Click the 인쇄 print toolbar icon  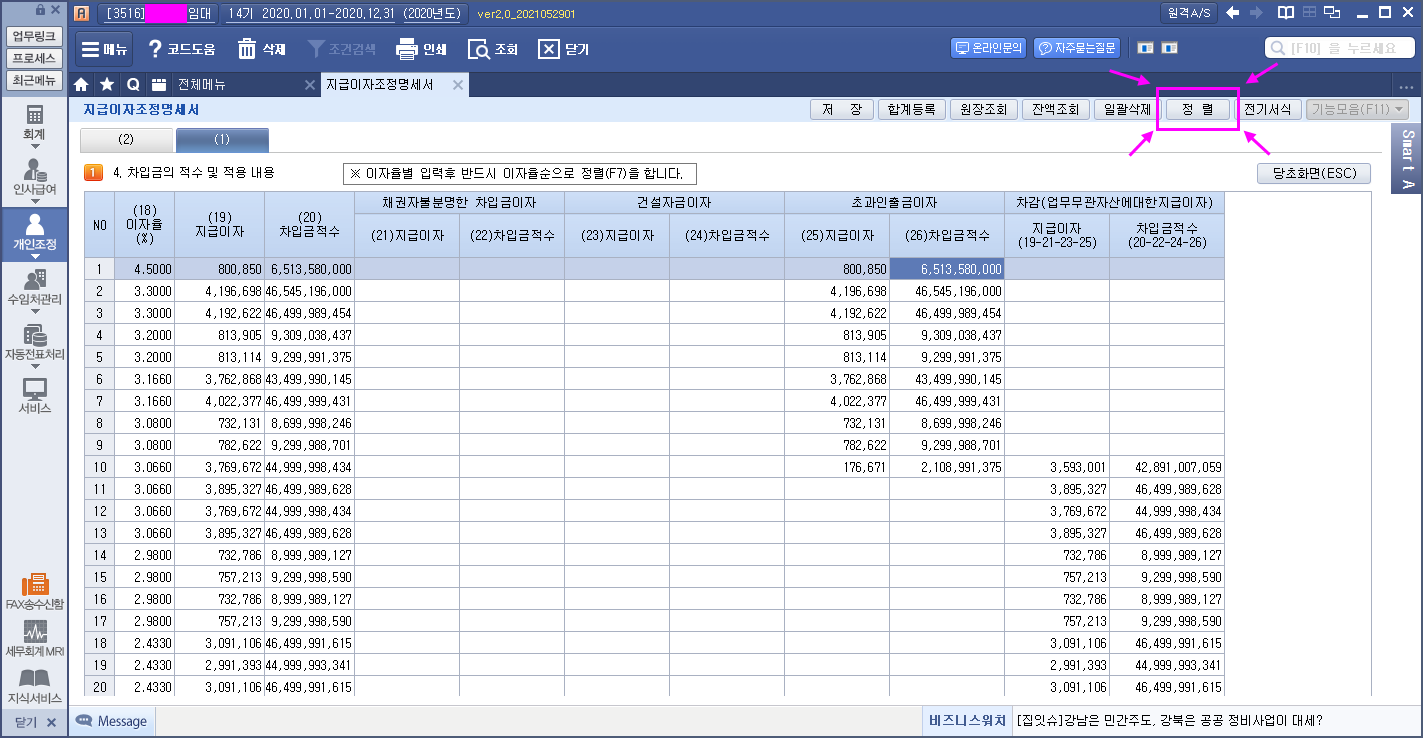[421, 49]
